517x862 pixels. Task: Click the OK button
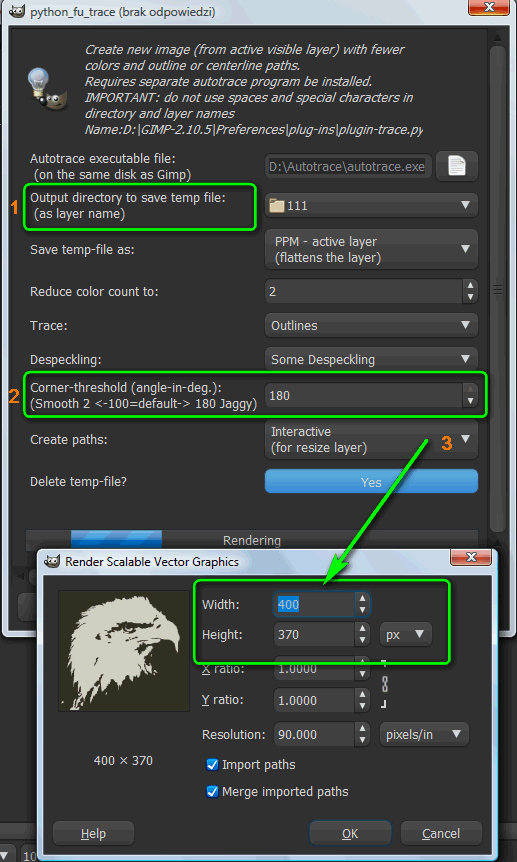click(x=350, y=833)
